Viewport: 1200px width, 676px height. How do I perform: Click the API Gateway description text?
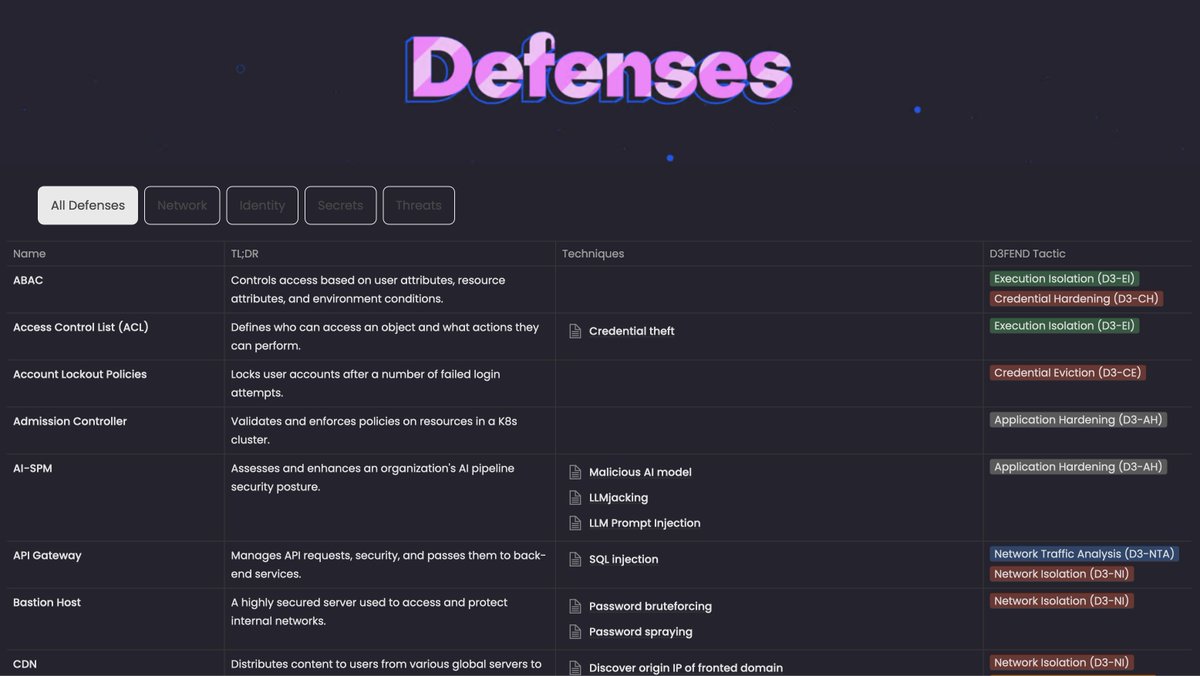[388, 565]
